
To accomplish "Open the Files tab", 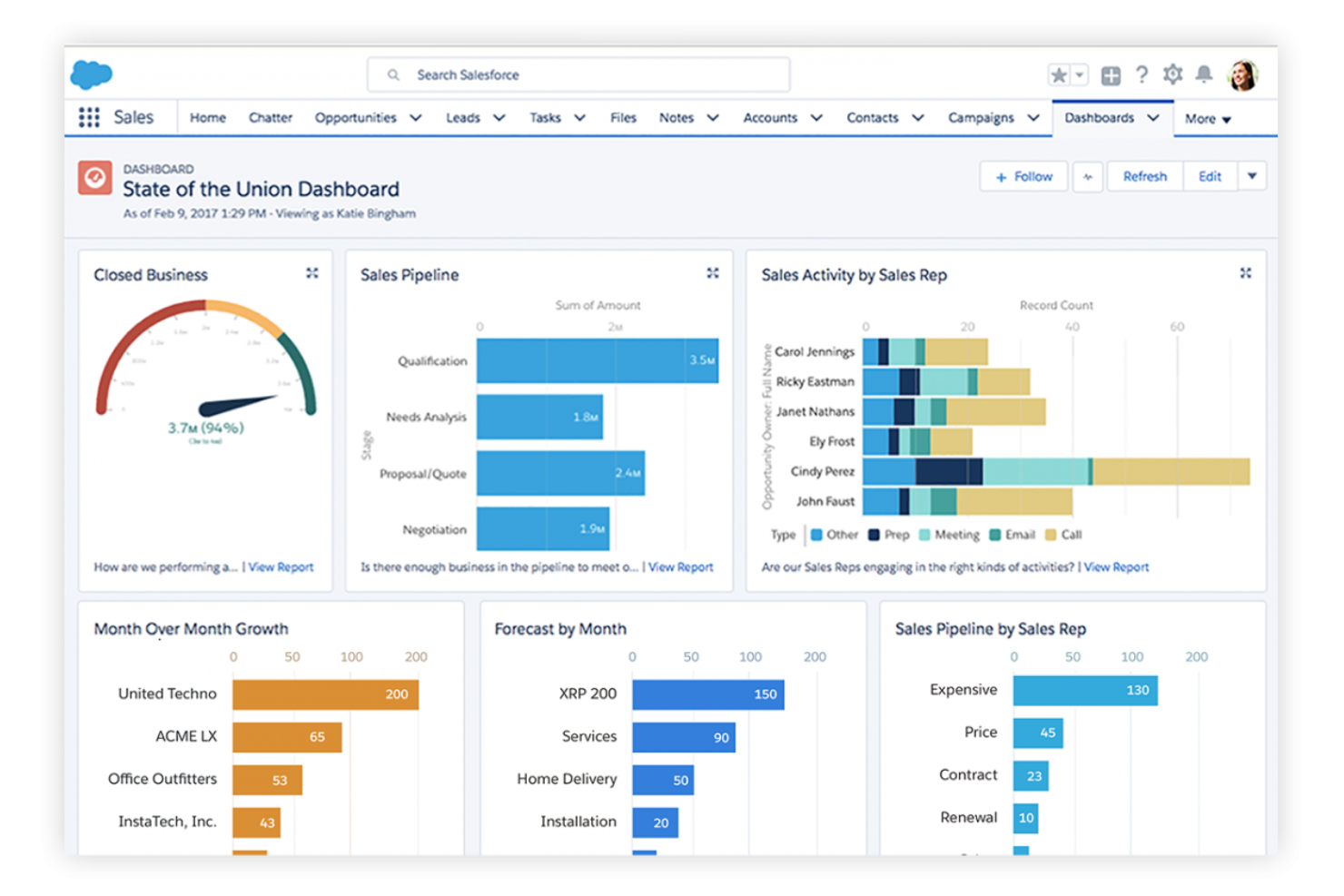I will (623, 117).
